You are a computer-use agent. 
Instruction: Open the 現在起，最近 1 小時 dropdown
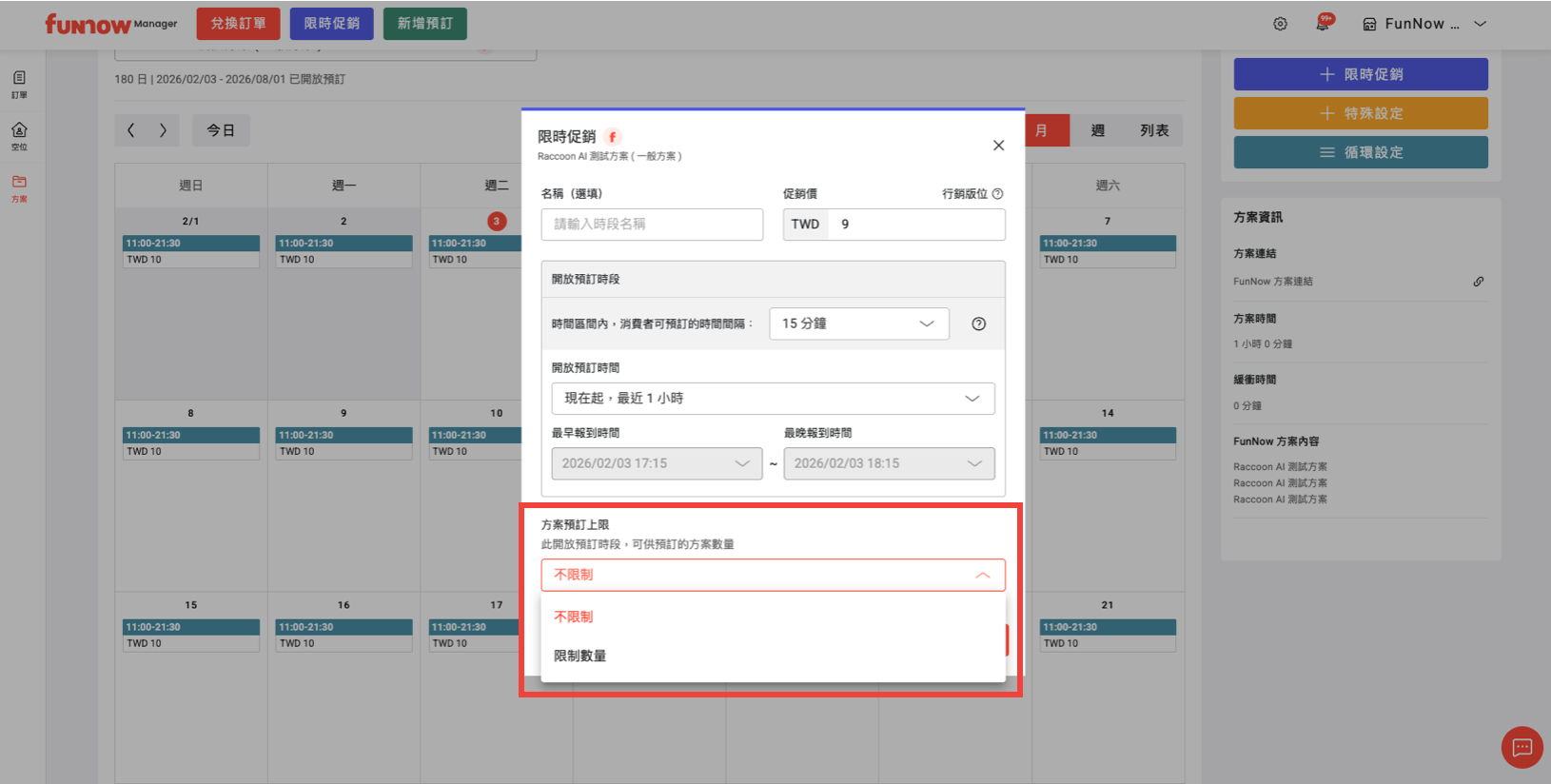point(773,399)
